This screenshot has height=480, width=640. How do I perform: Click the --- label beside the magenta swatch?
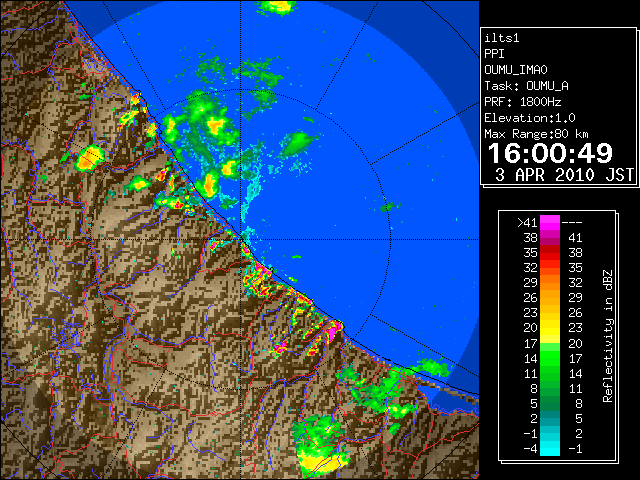pyautogui.click(x=572, y=223)
